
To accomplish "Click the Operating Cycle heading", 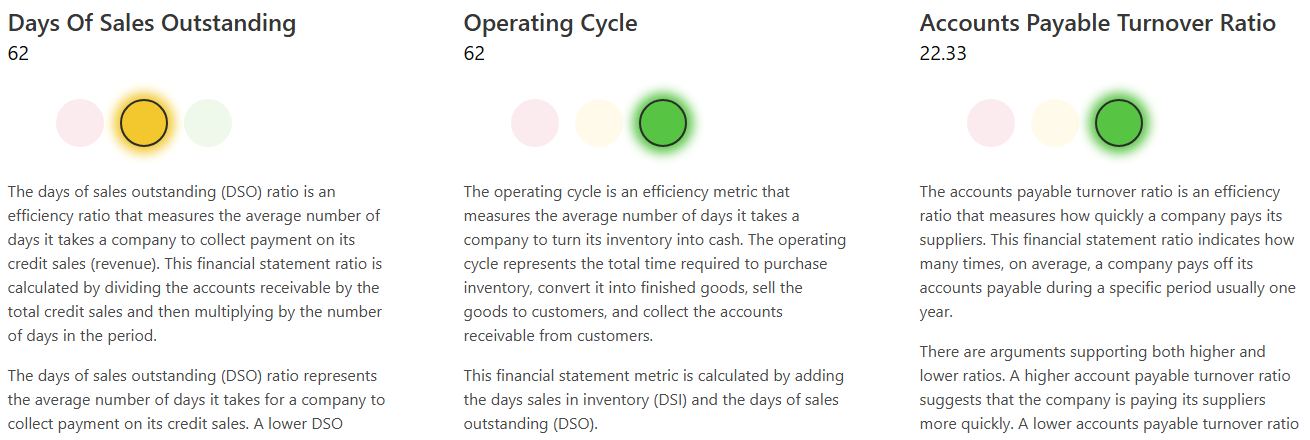I will click(550, 23).
